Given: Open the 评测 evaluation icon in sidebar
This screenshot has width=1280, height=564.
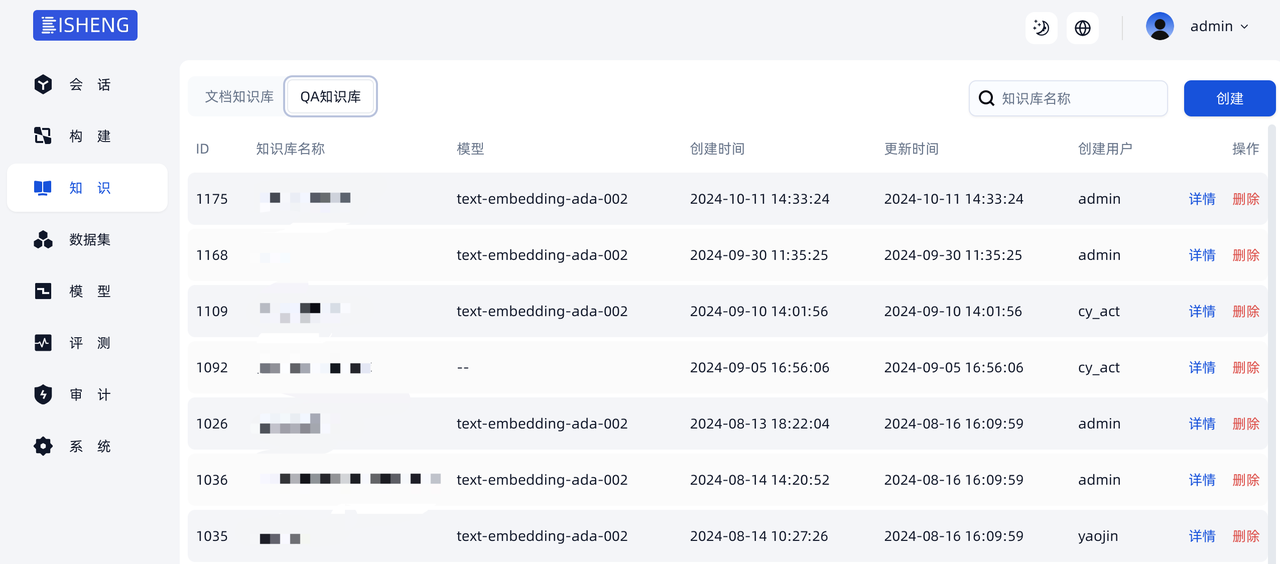Looking at the screenshot, I should click(x=43, y=343).
